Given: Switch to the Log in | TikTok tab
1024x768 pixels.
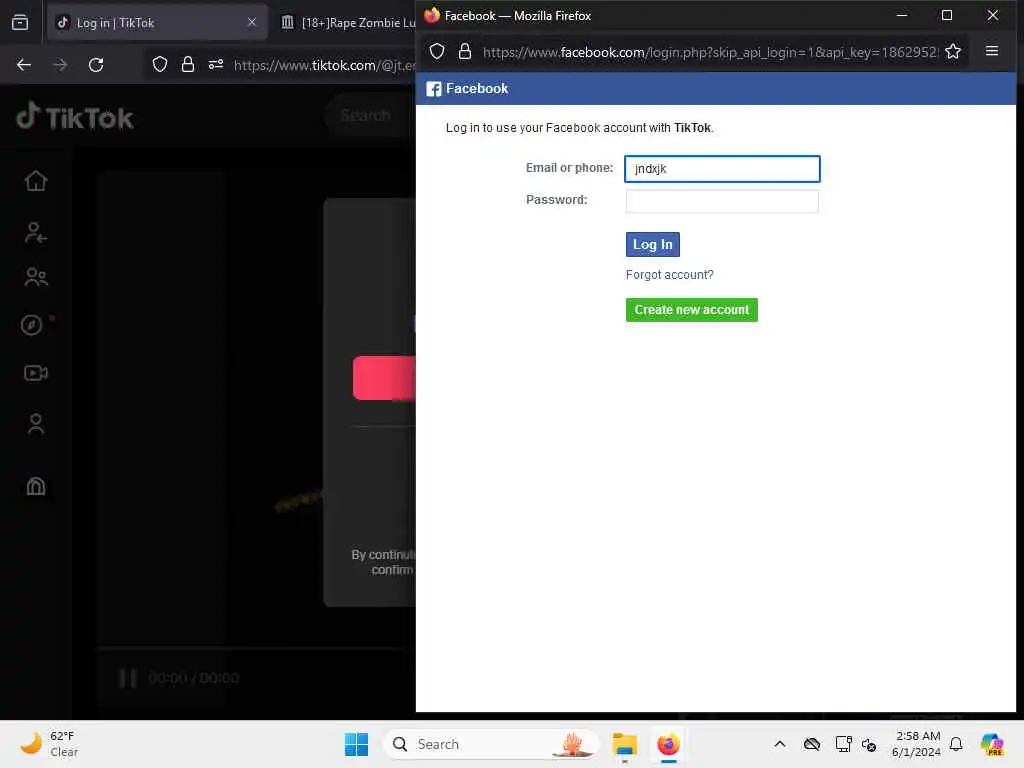Looking at the screenshot, I should point(157,23).
